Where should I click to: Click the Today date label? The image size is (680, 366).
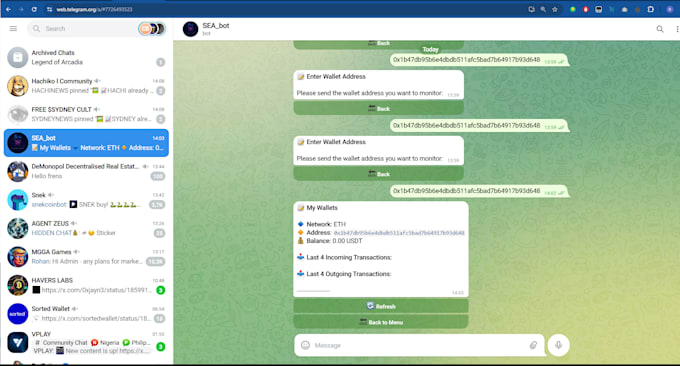click(431, 49)
